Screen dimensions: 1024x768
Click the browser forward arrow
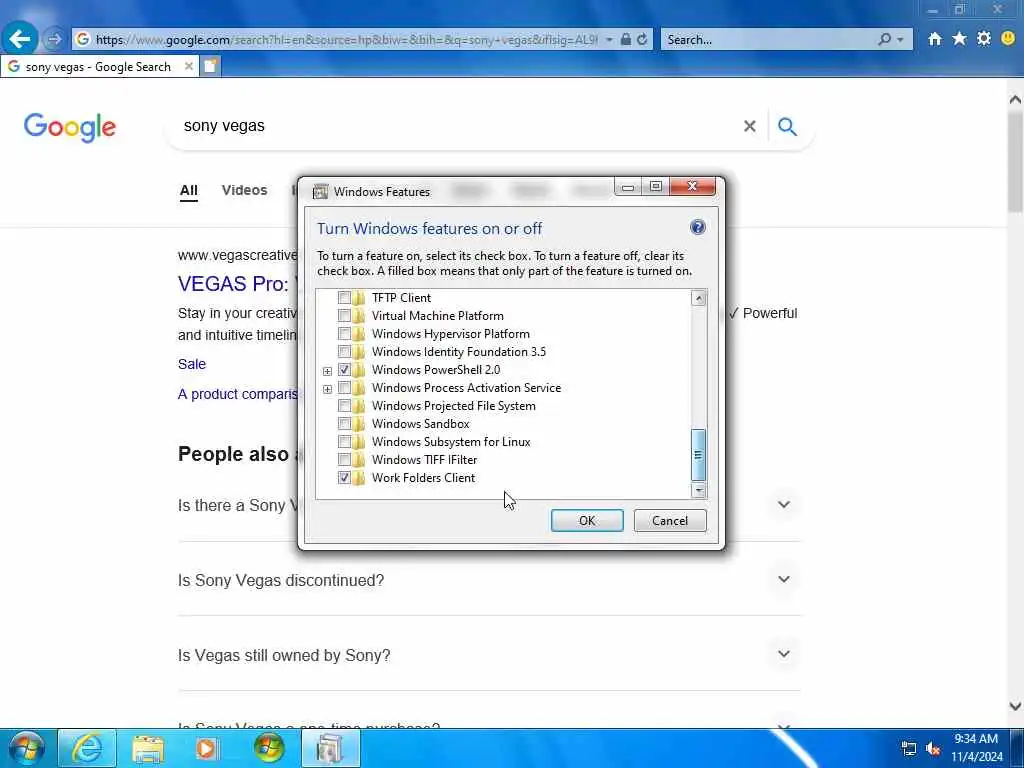[54, 39]
